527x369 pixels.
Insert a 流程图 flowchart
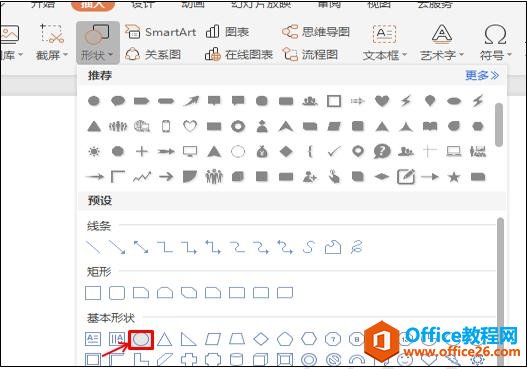[310, 54]
